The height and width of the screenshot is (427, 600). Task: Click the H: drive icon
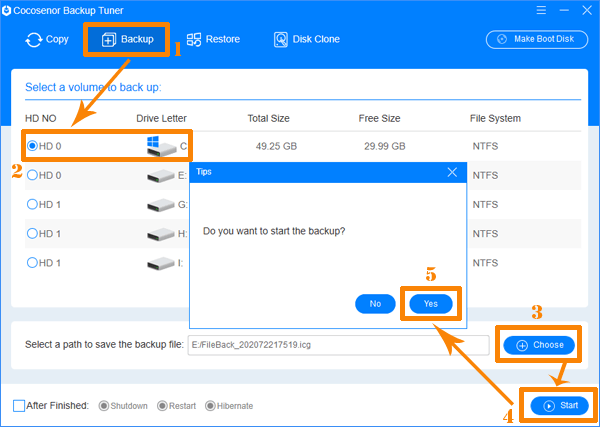click(x=161, y=234)
